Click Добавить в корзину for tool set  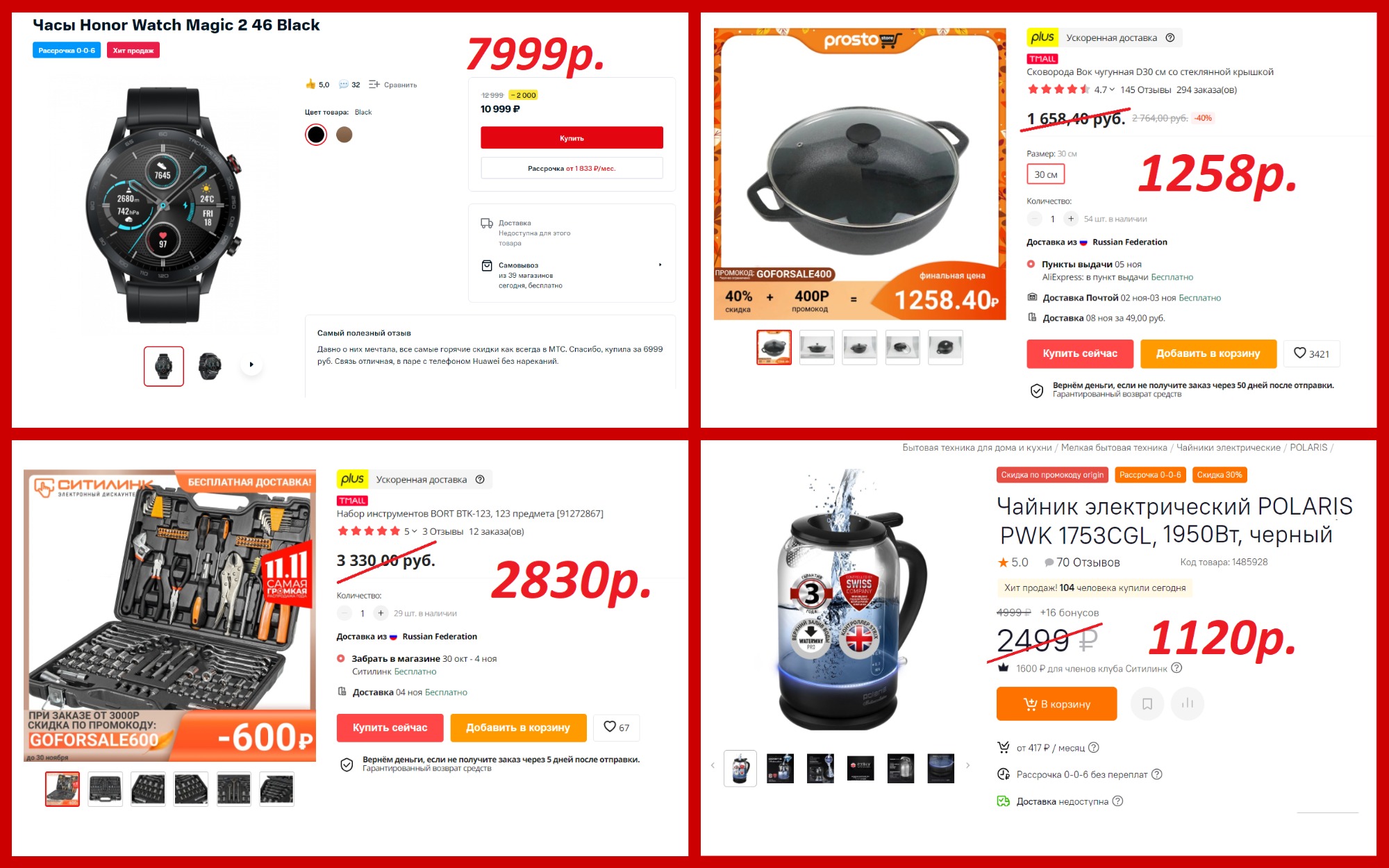(518, 728)
